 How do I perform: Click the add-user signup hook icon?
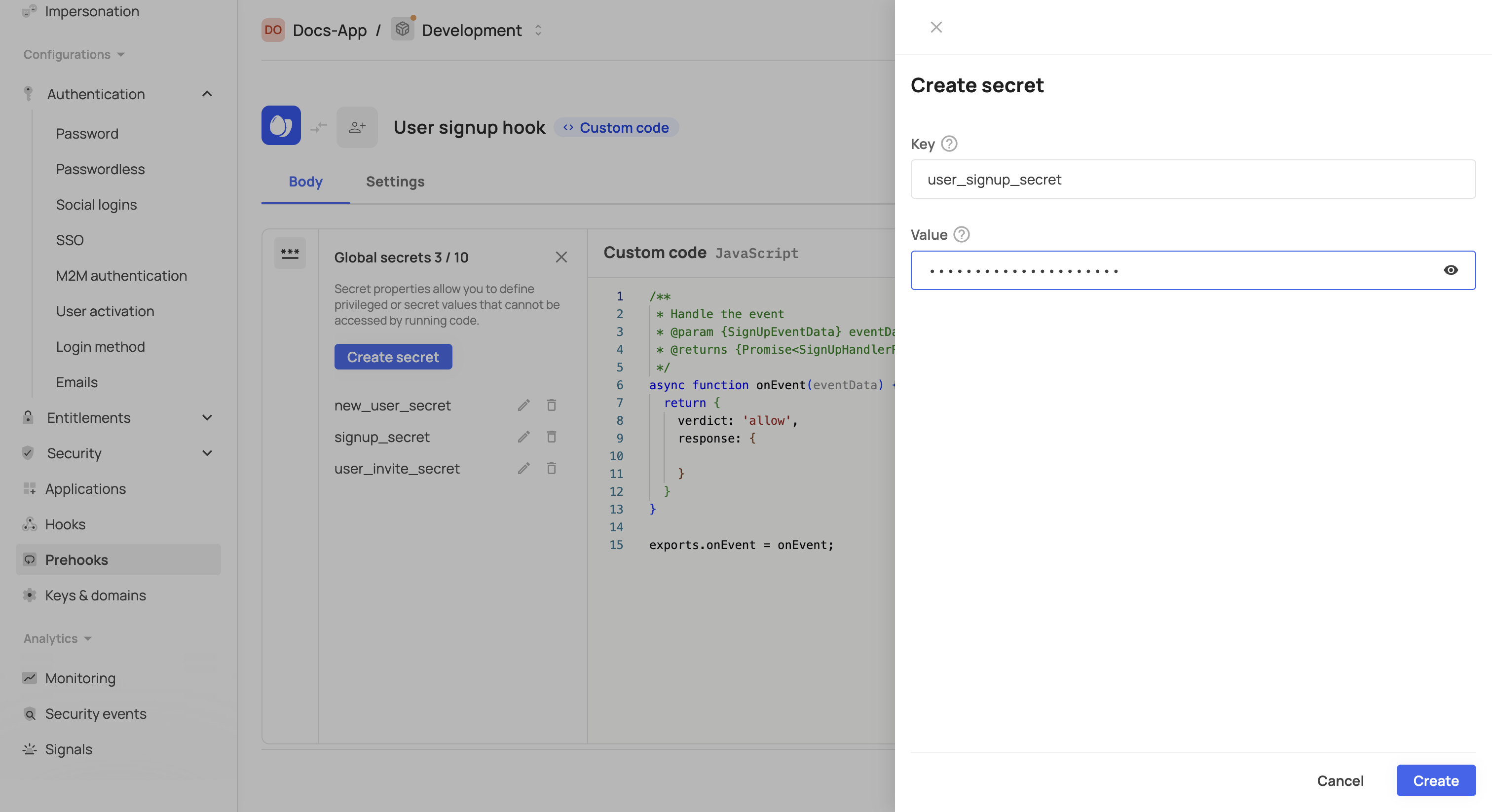coord(357,127)
